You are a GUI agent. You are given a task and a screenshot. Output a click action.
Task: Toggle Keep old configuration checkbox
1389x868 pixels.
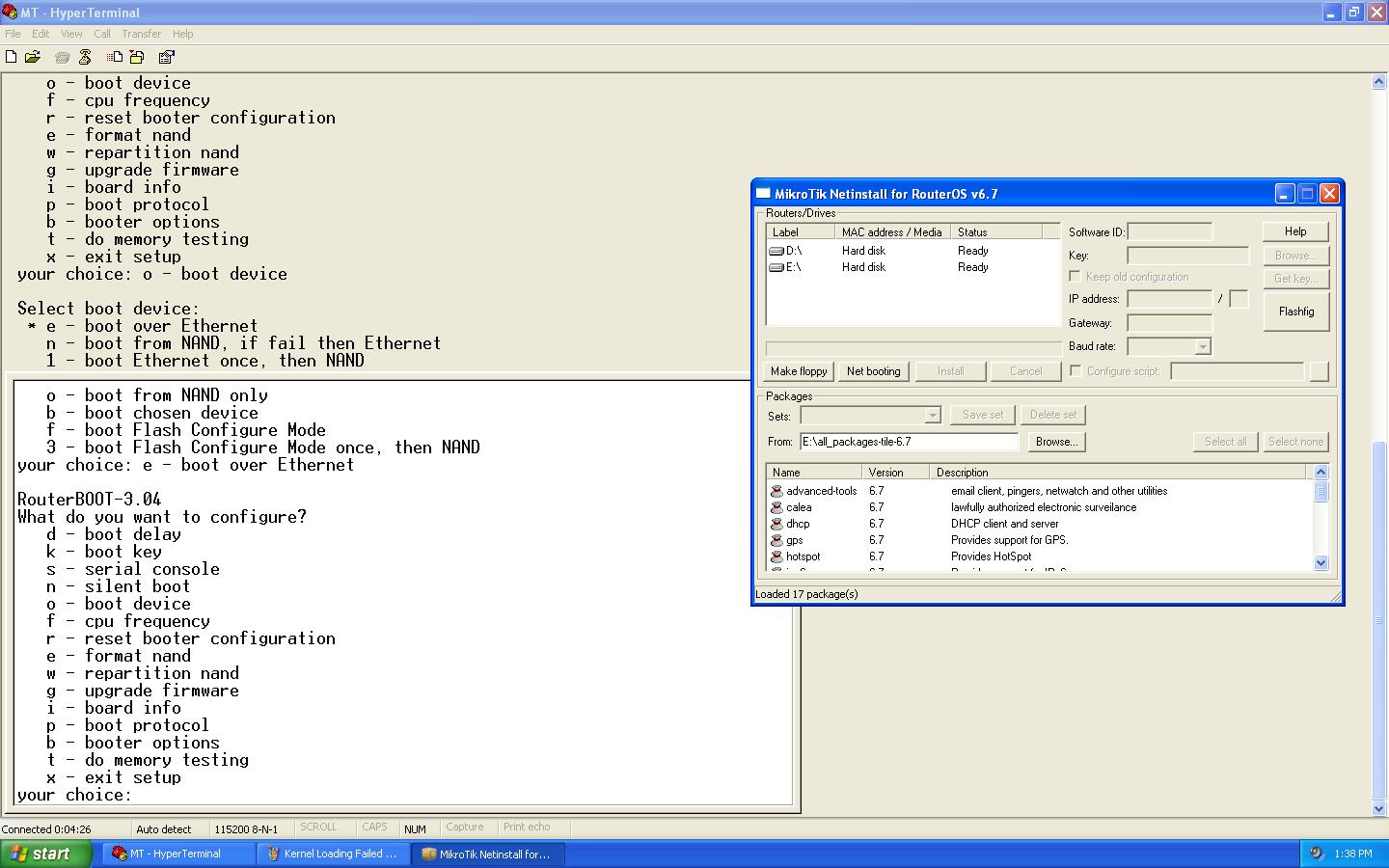pyautogui.click(x=1075, y=277)
